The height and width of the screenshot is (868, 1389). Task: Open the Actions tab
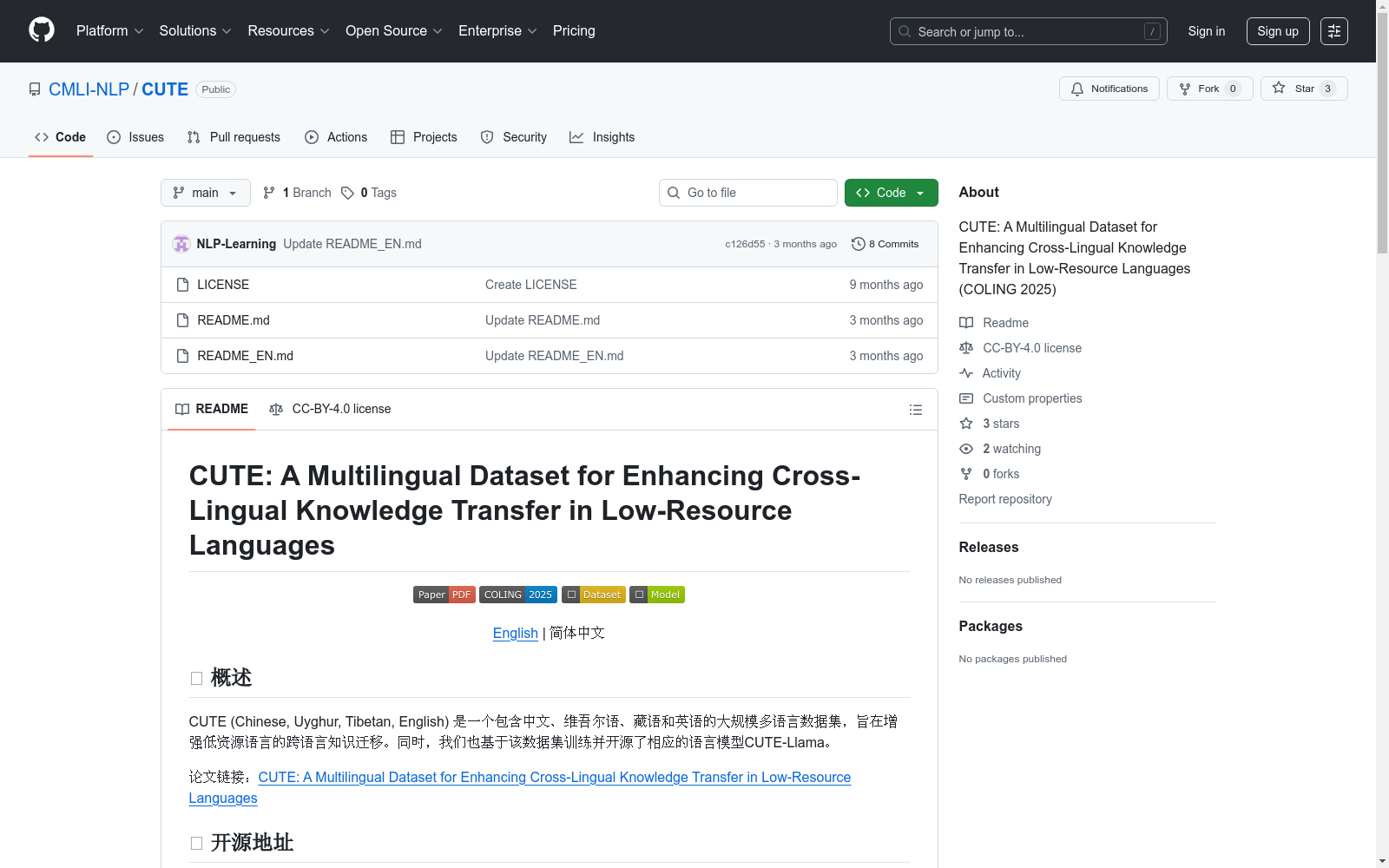[x=336, y=137]
